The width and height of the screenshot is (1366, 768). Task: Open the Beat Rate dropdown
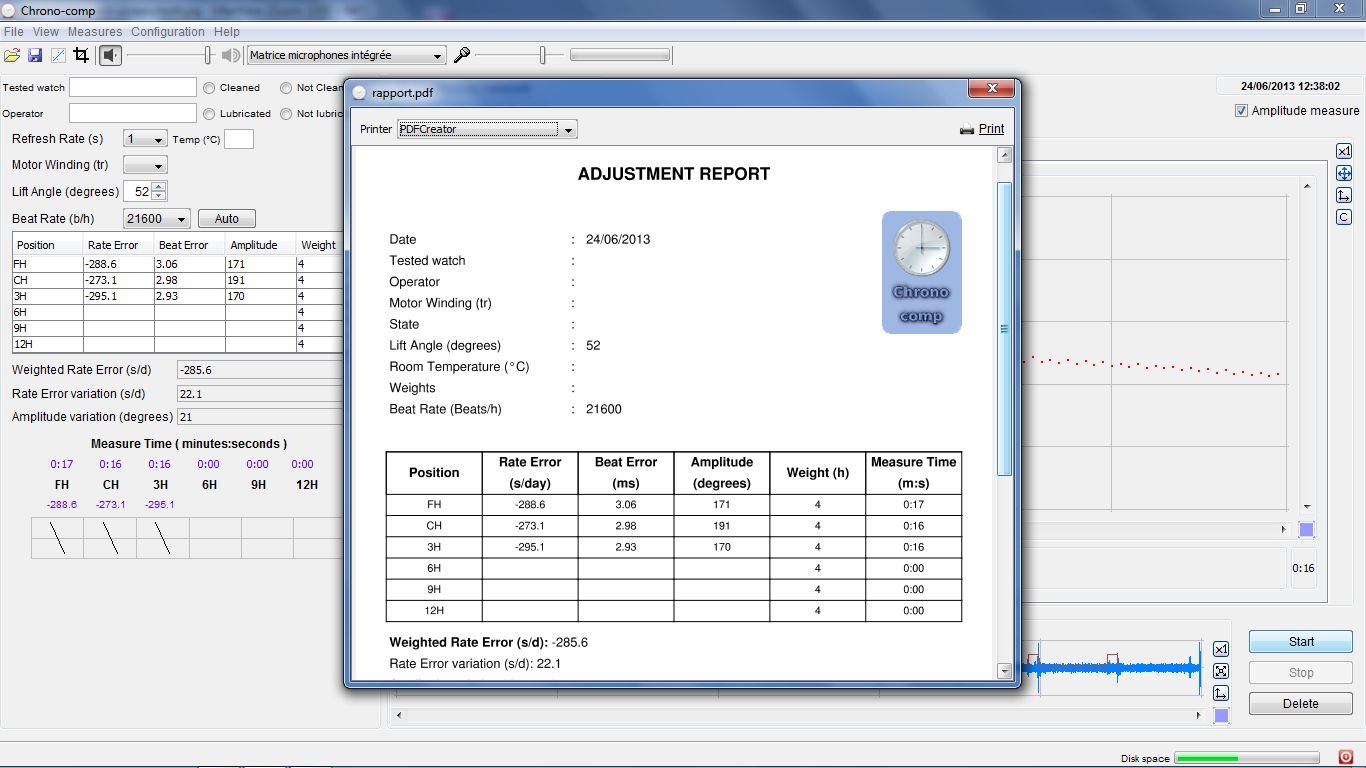tap(181, 218)
